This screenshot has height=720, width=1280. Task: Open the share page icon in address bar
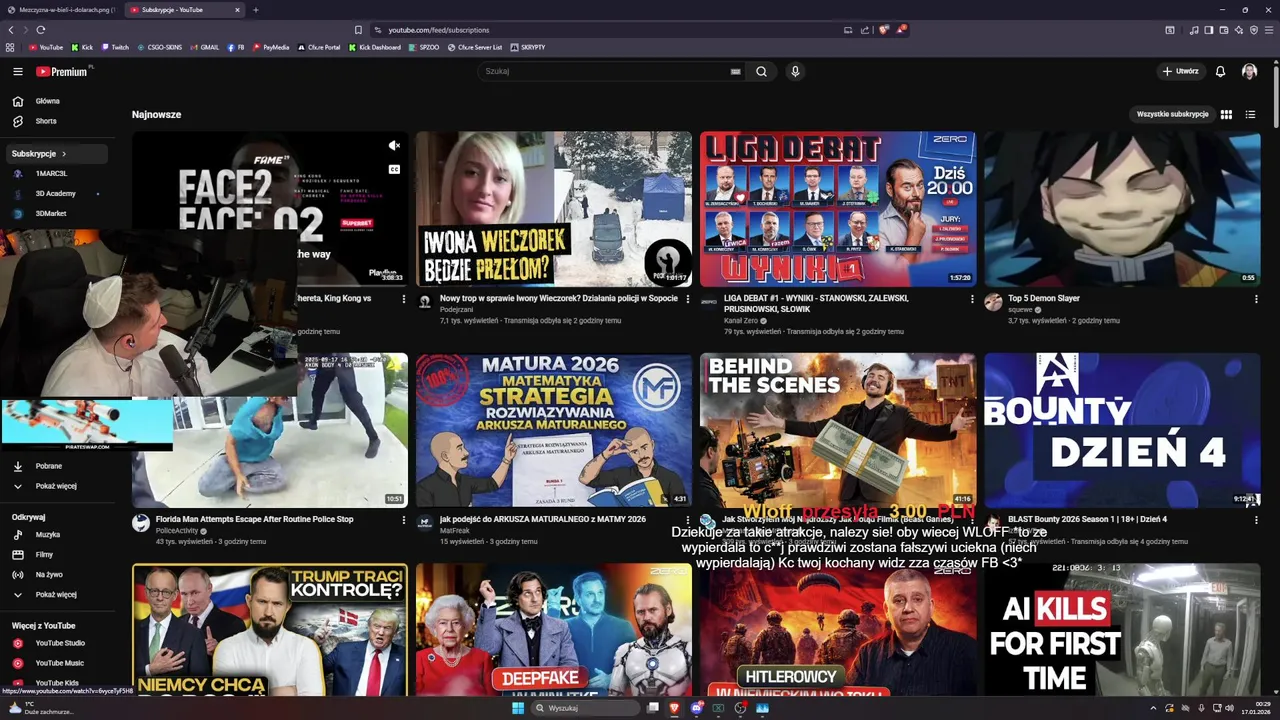(x=866, y=30)
